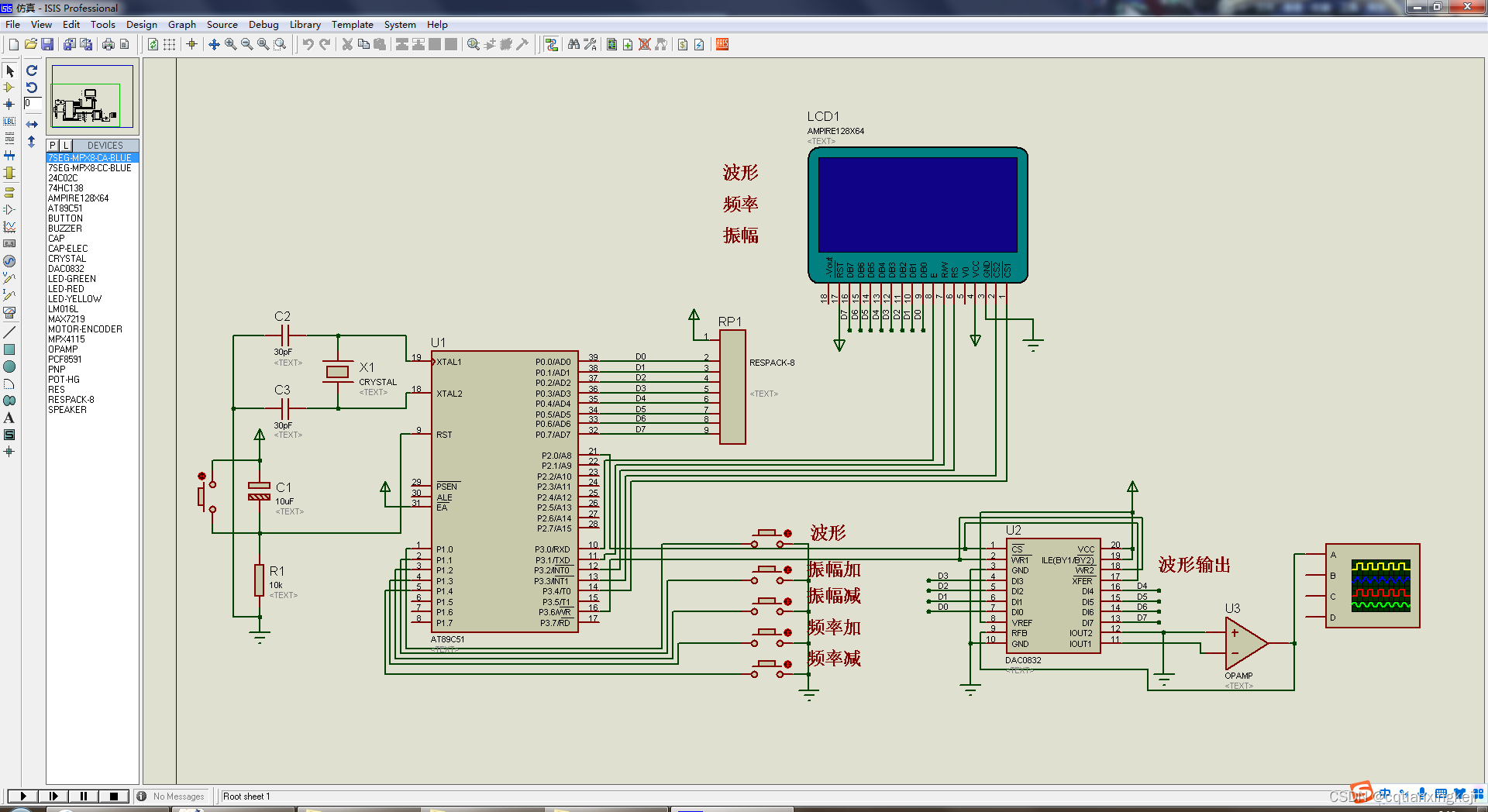Select 2D circle drawing tool
The image size is (1488, 812).
[x=9, y=366]
